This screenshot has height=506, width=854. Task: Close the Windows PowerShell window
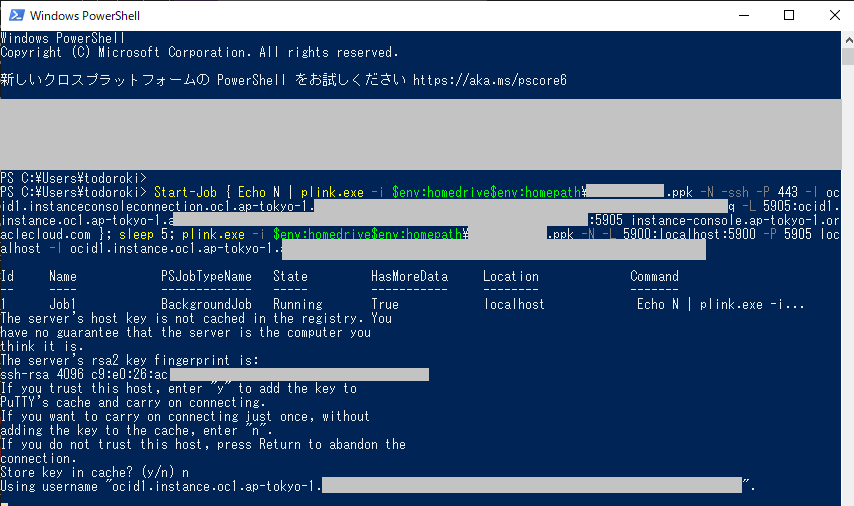(x=834, y=15)
